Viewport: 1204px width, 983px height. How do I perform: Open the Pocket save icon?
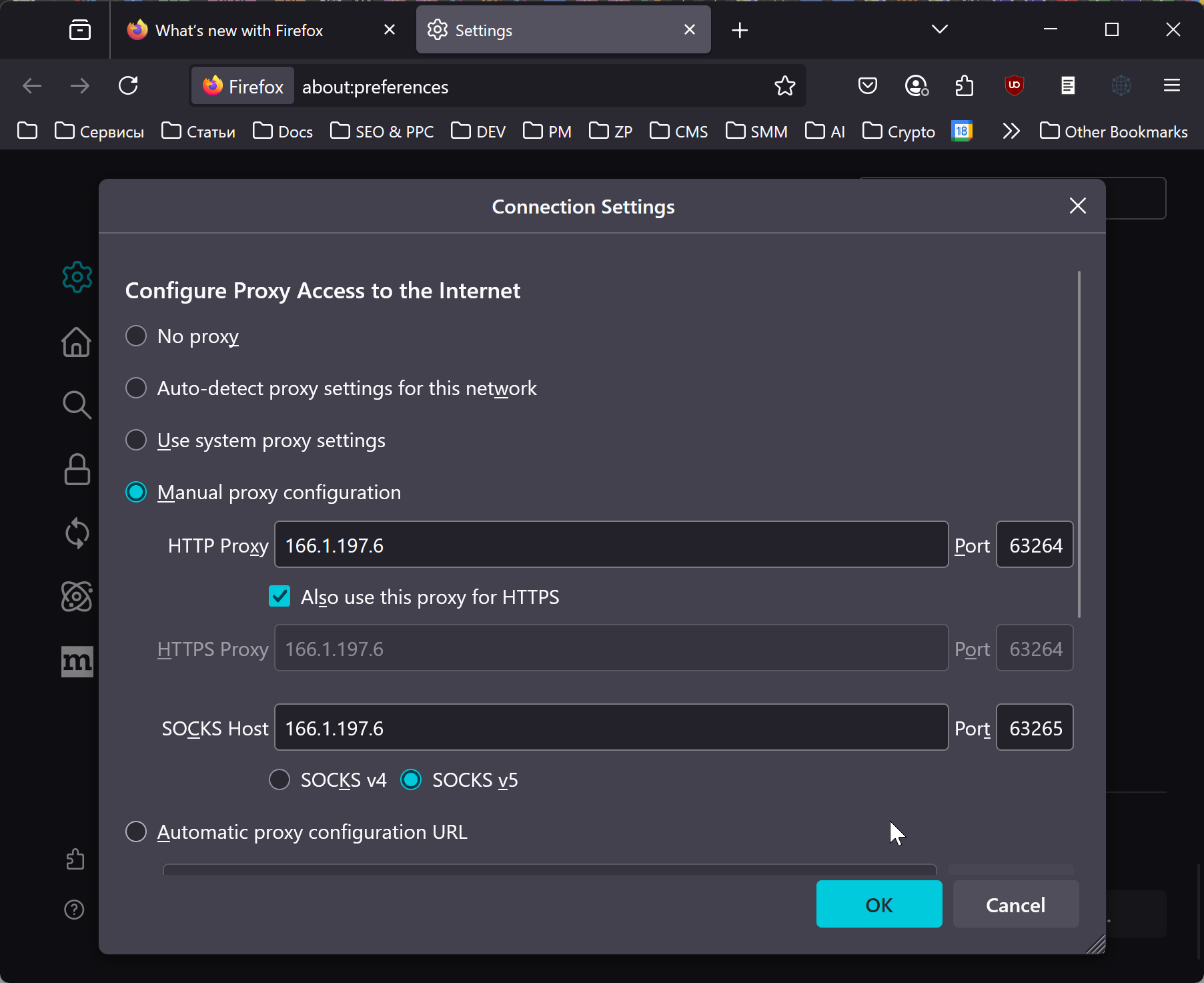point(868,86)
